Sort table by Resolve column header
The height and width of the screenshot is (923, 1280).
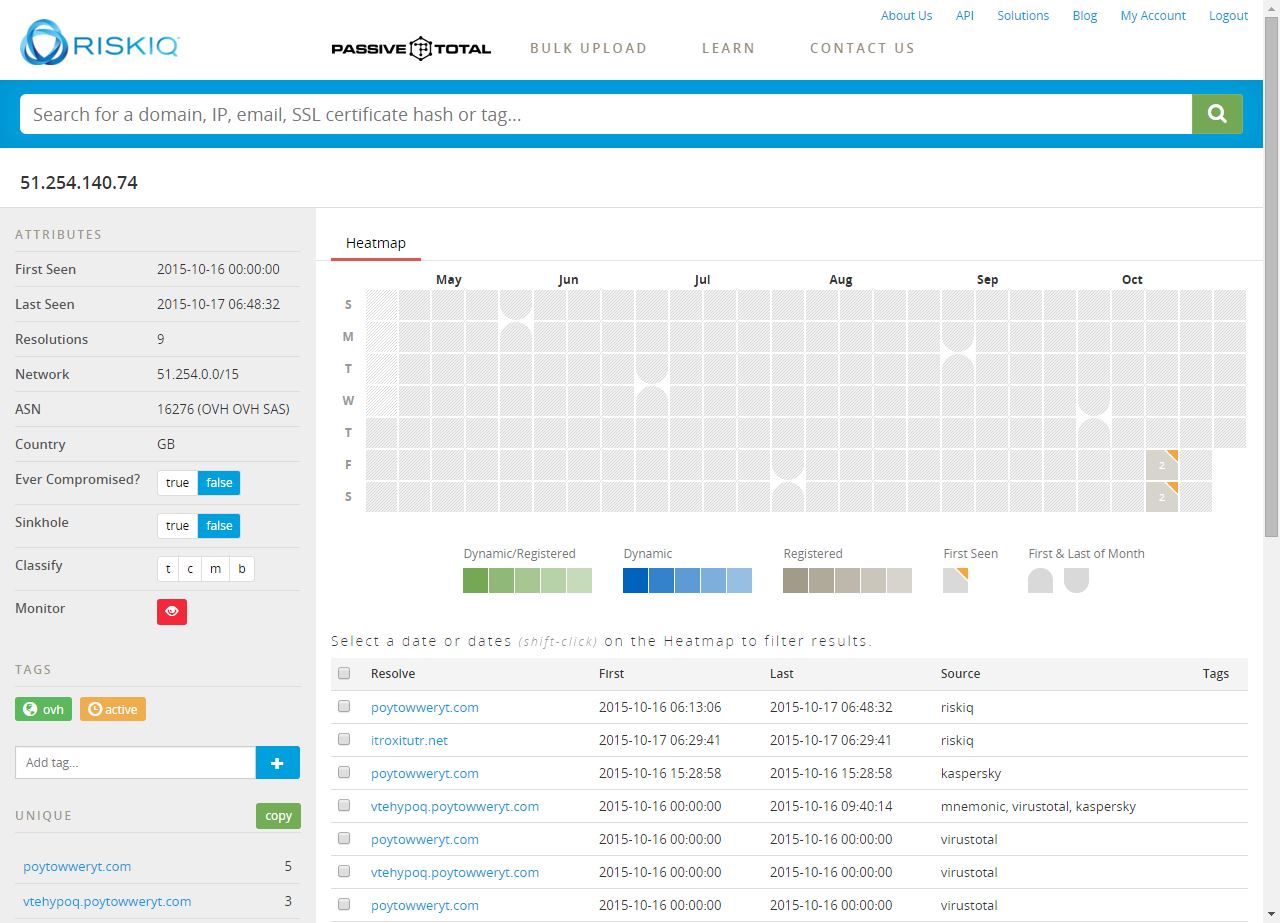click(393, 673)
